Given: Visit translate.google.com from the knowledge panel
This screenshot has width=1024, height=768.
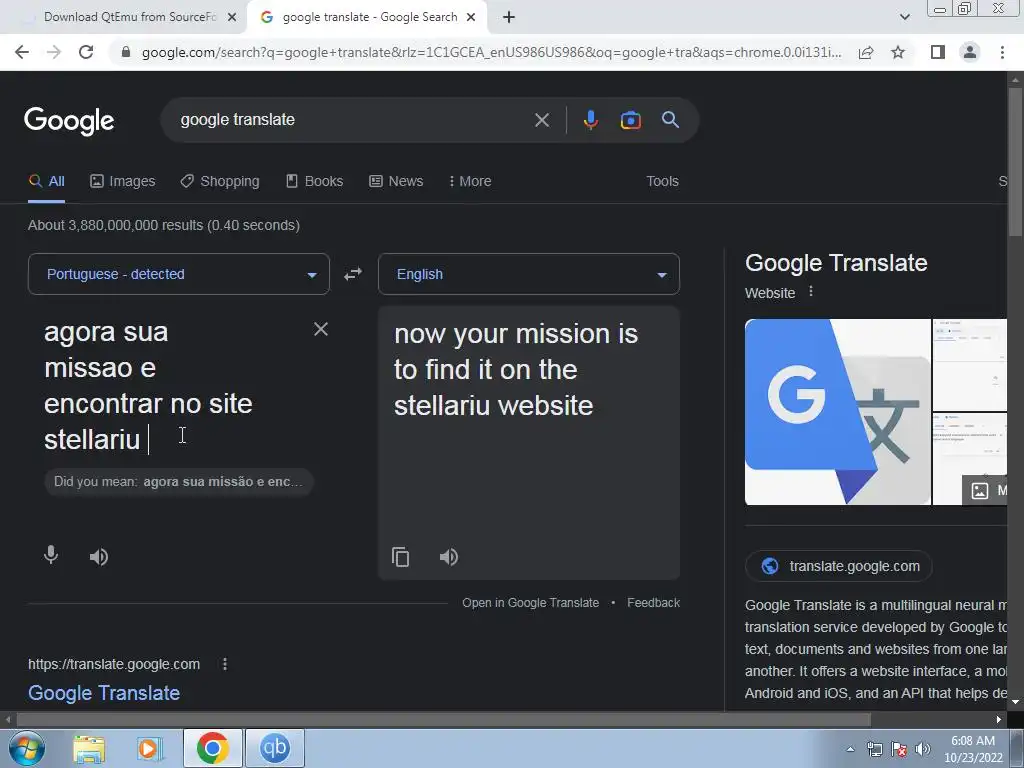Looking at the screenshot, I should (839, 566).
